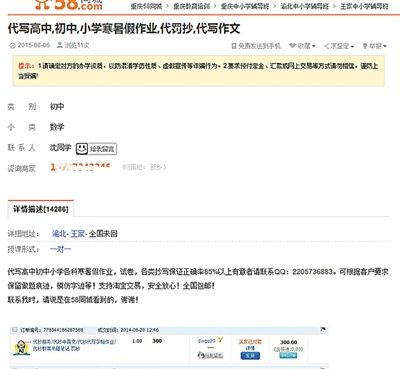Click the 详情 link in the order row
400x369 pixels.
[x=250, y=348]
